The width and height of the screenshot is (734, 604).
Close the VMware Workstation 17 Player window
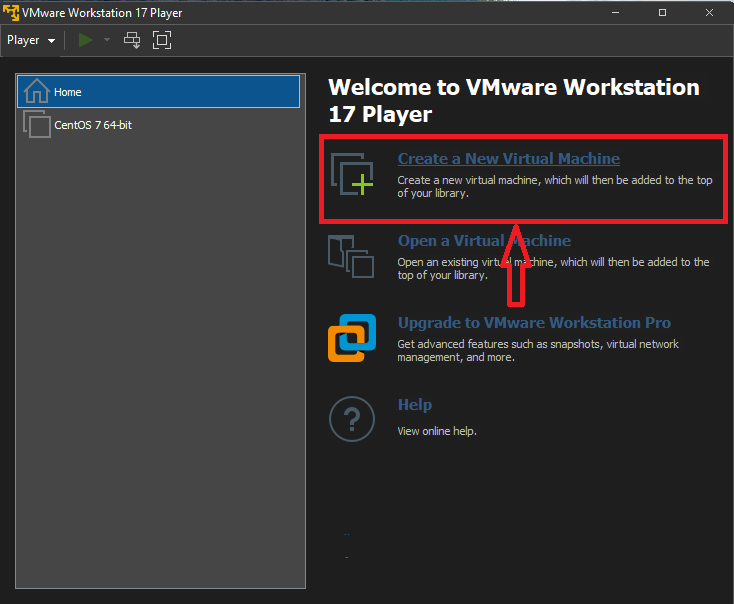click(x=709, y=13)
